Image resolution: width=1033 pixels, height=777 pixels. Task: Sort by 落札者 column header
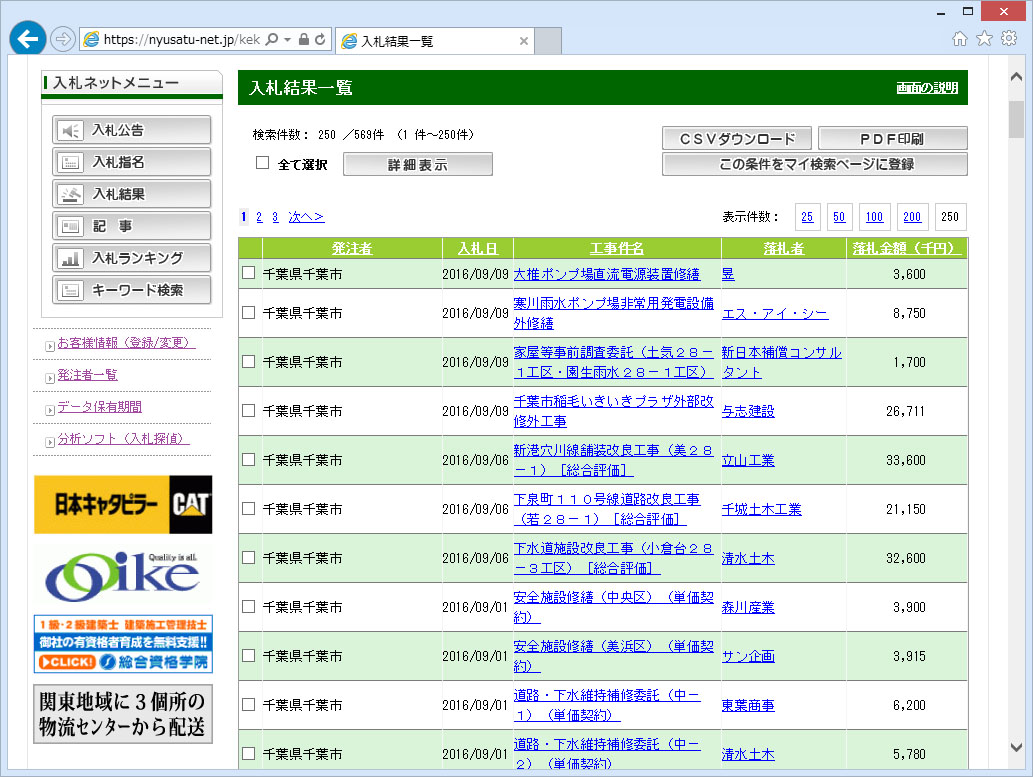pos(783,248)
